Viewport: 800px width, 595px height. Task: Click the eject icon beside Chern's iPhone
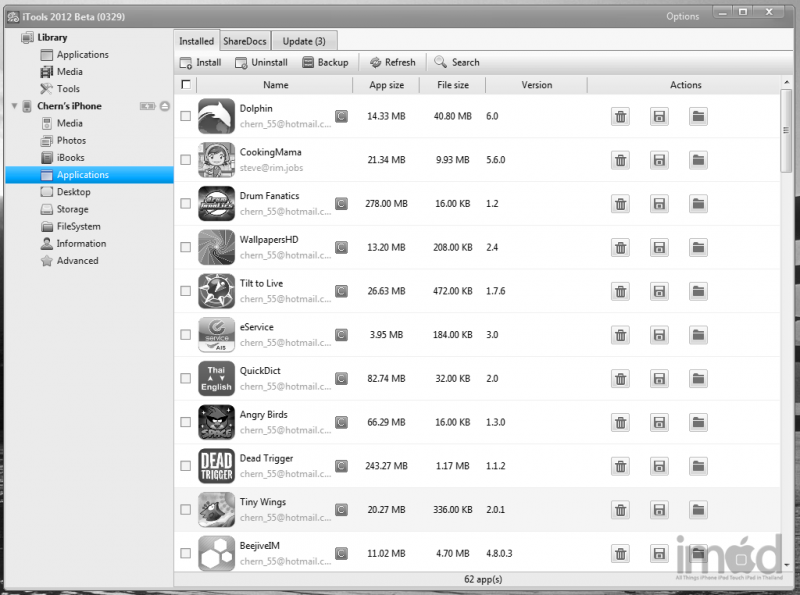pyautogui.click(x=165, y=106)
